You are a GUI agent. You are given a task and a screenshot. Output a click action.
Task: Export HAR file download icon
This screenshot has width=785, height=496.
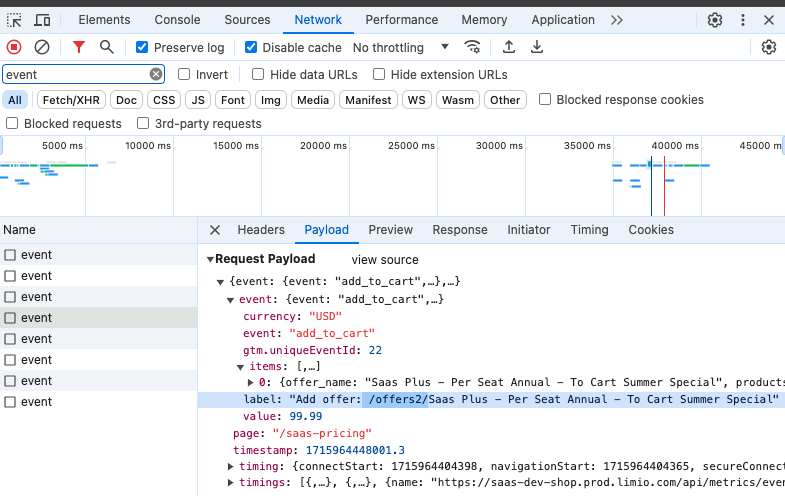[x=537, y=47]
